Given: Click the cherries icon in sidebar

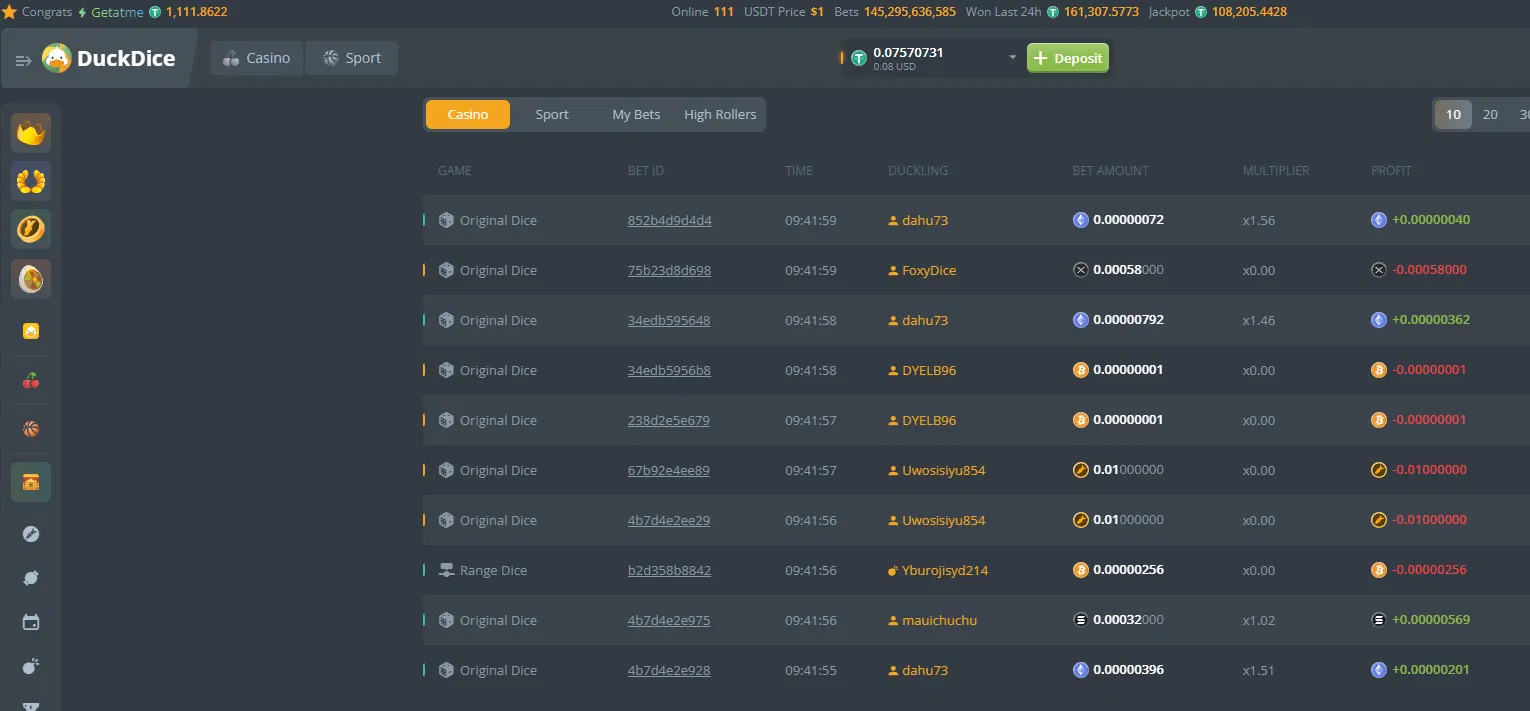Looking at the screenshot, I should [31, 380].
